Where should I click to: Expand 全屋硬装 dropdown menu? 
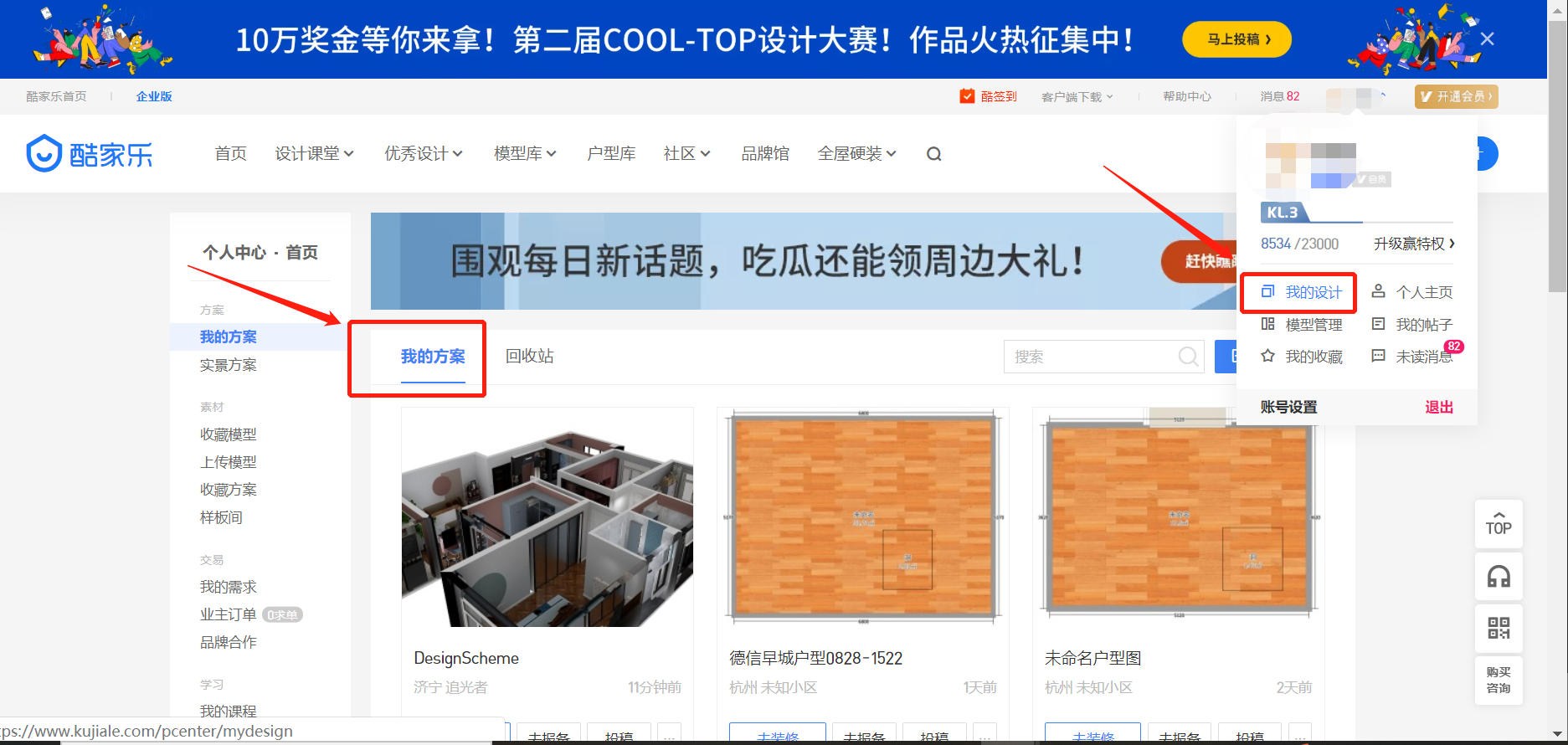tap(857, 154)
